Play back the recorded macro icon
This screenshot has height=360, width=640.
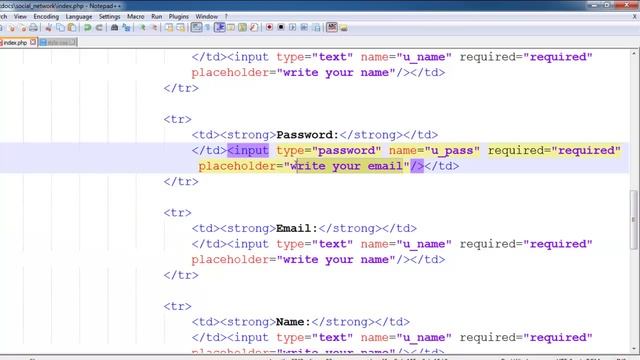click(293, 27)
